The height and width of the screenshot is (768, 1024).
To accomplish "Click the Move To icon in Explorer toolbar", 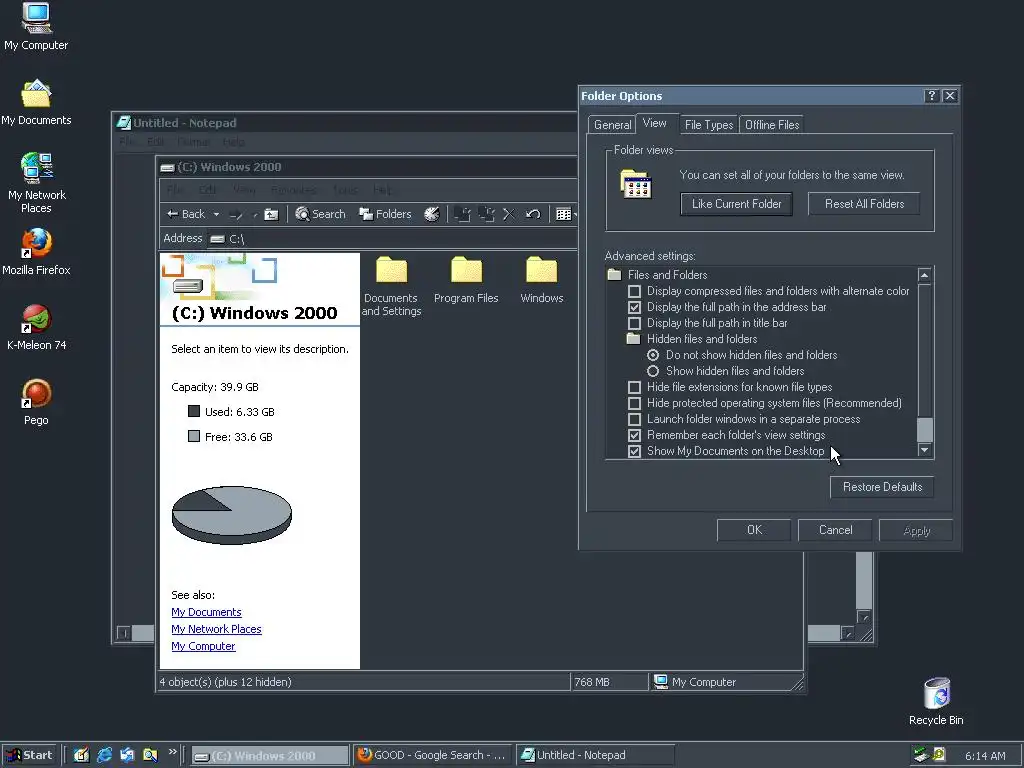I will (x=462, y=214).
